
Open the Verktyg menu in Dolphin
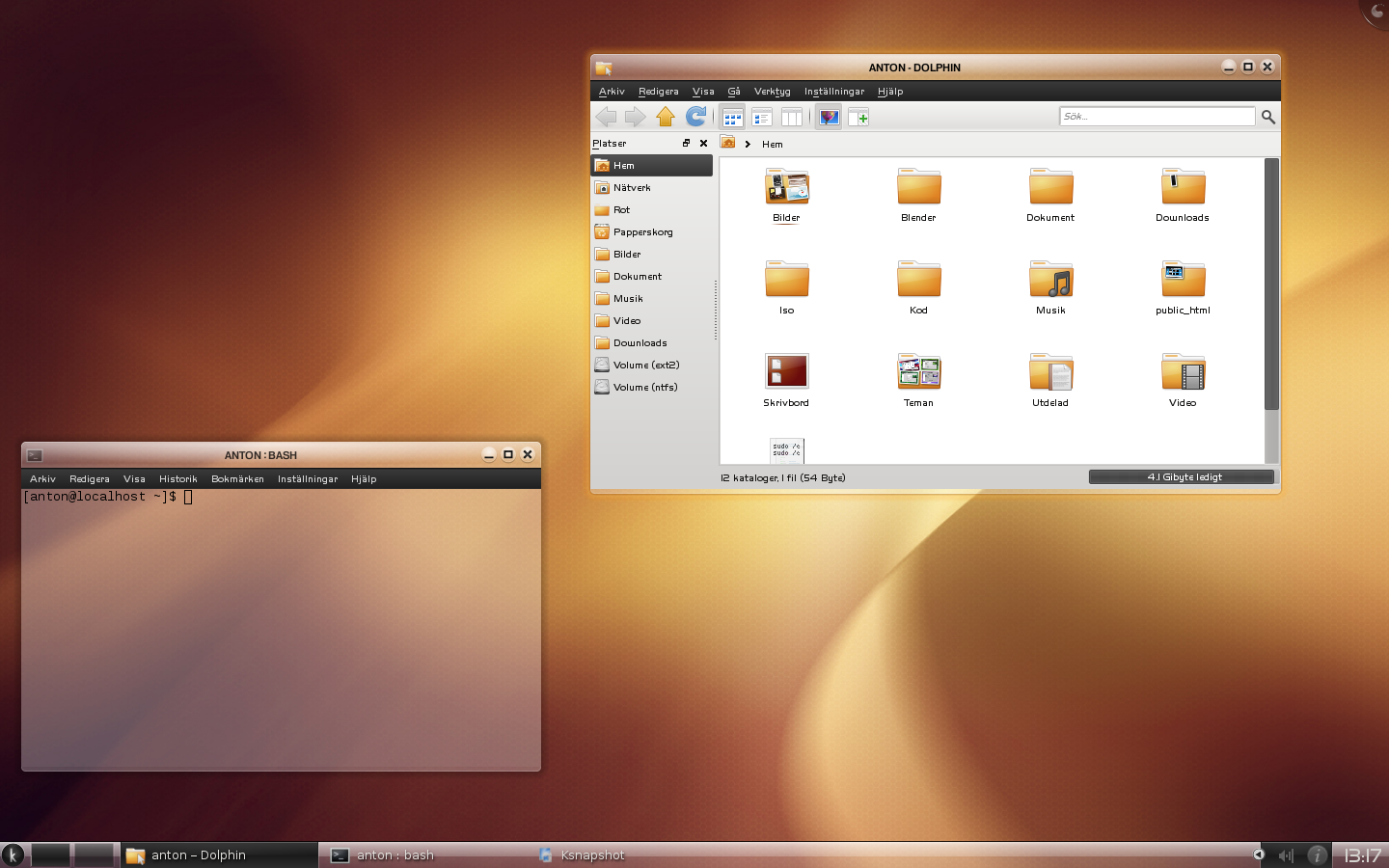(773, 92)
